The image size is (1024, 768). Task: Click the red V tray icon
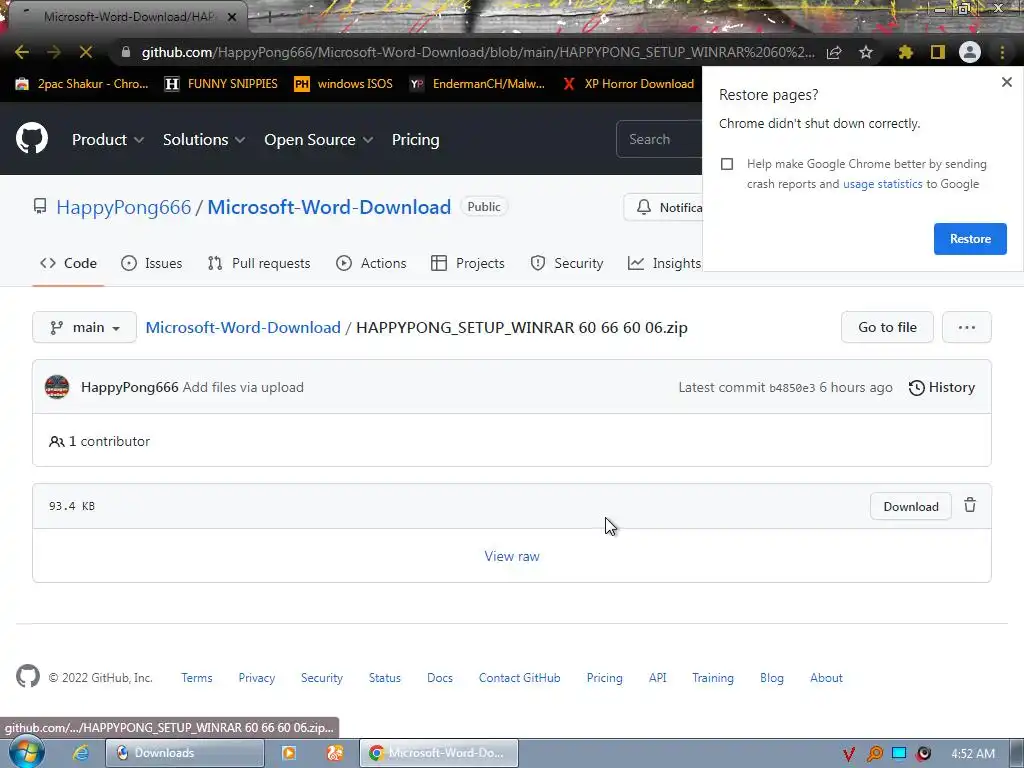(849, 754)
